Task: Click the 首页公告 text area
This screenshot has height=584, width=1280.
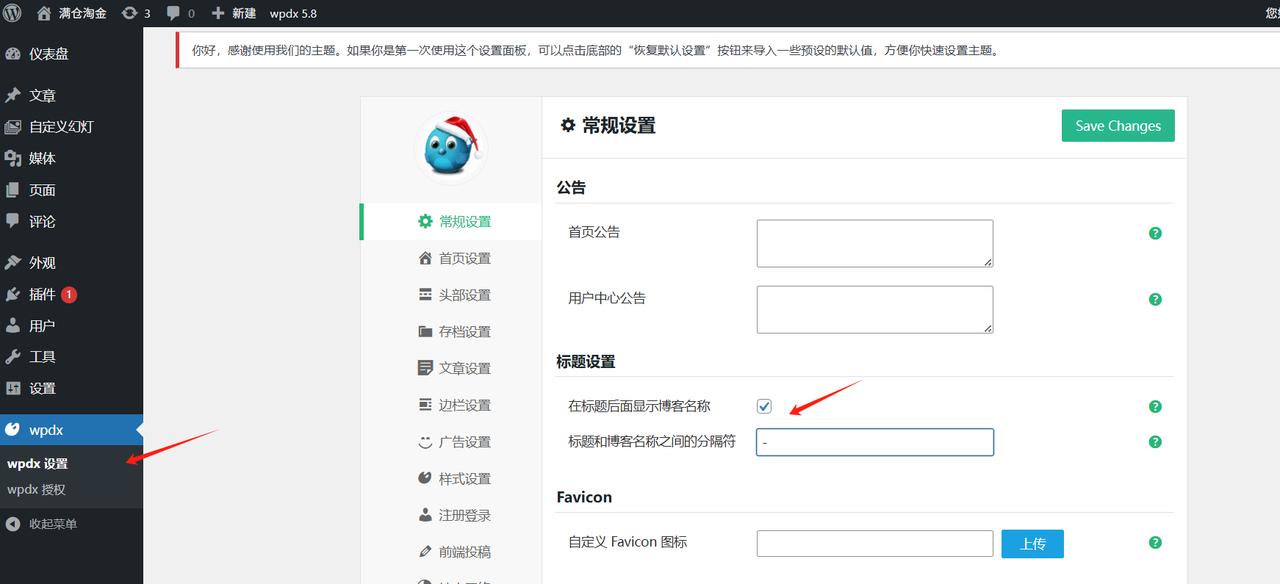Action: click(874, 244)
